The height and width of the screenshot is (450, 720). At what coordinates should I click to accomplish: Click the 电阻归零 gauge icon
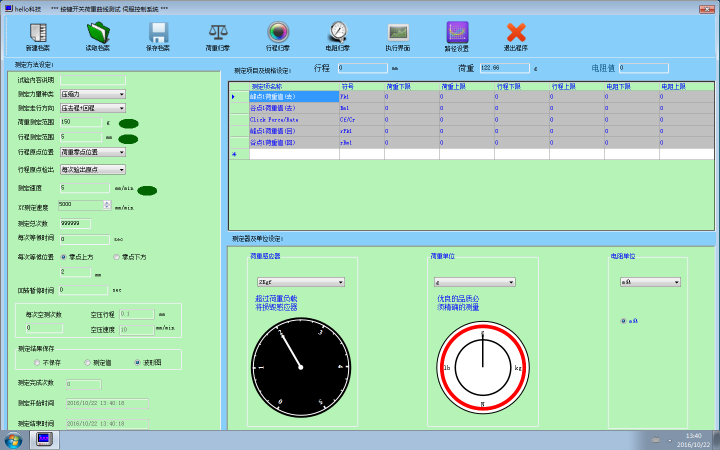click(x=338, y=34)
